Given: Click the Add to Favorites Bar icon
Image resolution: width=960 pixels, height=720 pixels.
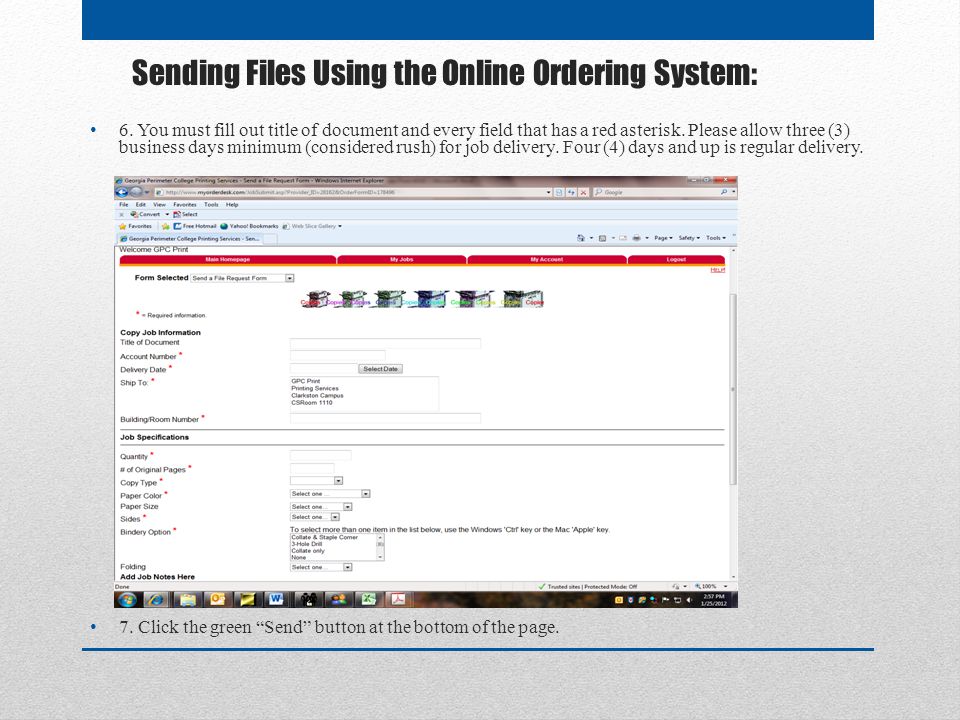Looking at the screenshot, I should pyautogui.click(x=165, y=227).
